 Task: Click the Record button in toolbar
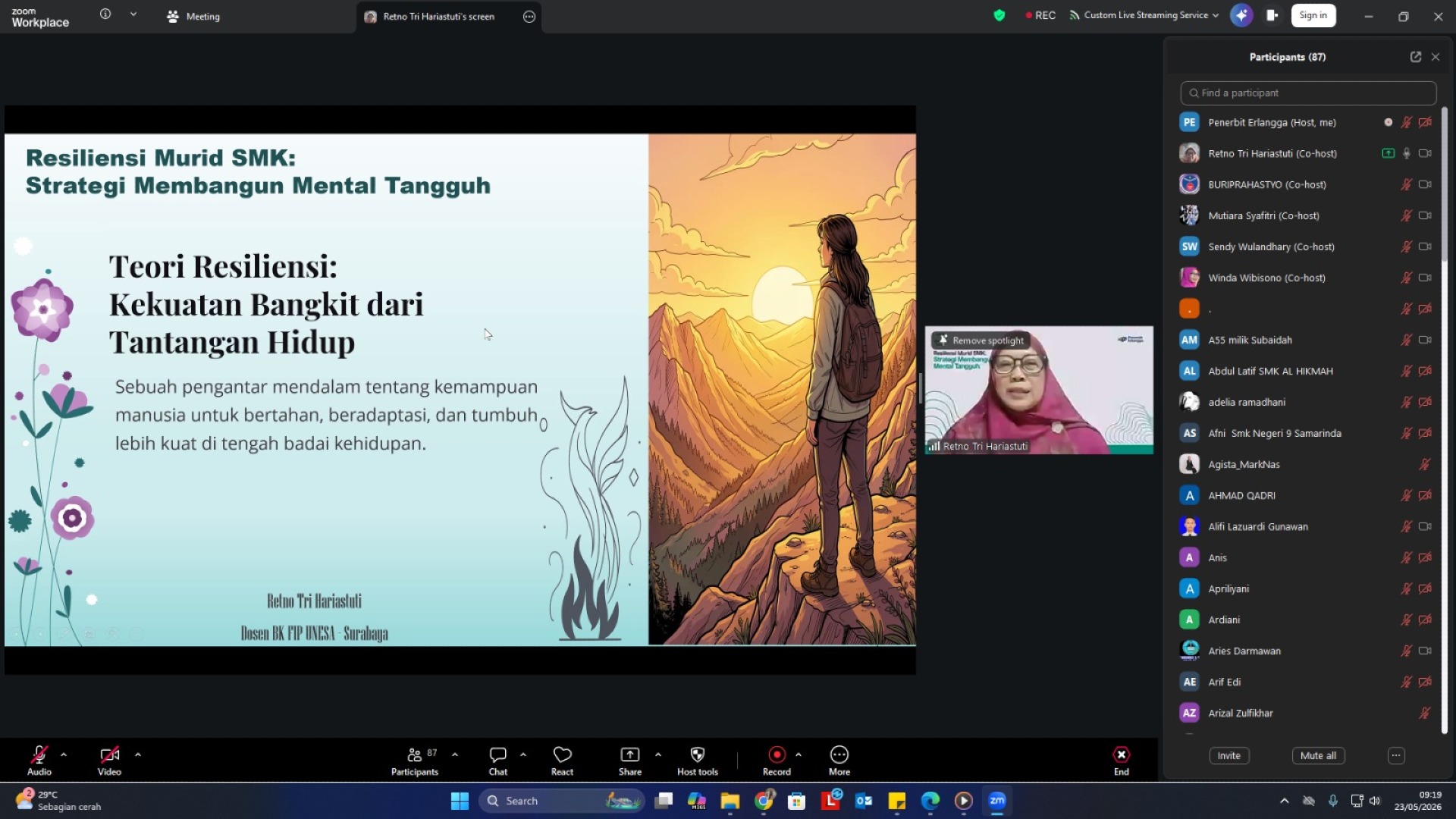click(777, 761)
